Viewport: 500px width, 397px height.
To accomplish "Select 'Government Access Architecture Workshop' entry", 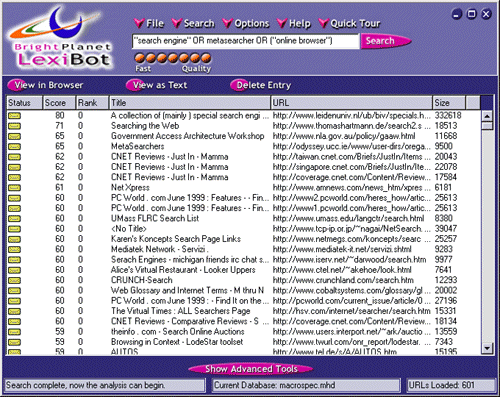I will point(187,136).
